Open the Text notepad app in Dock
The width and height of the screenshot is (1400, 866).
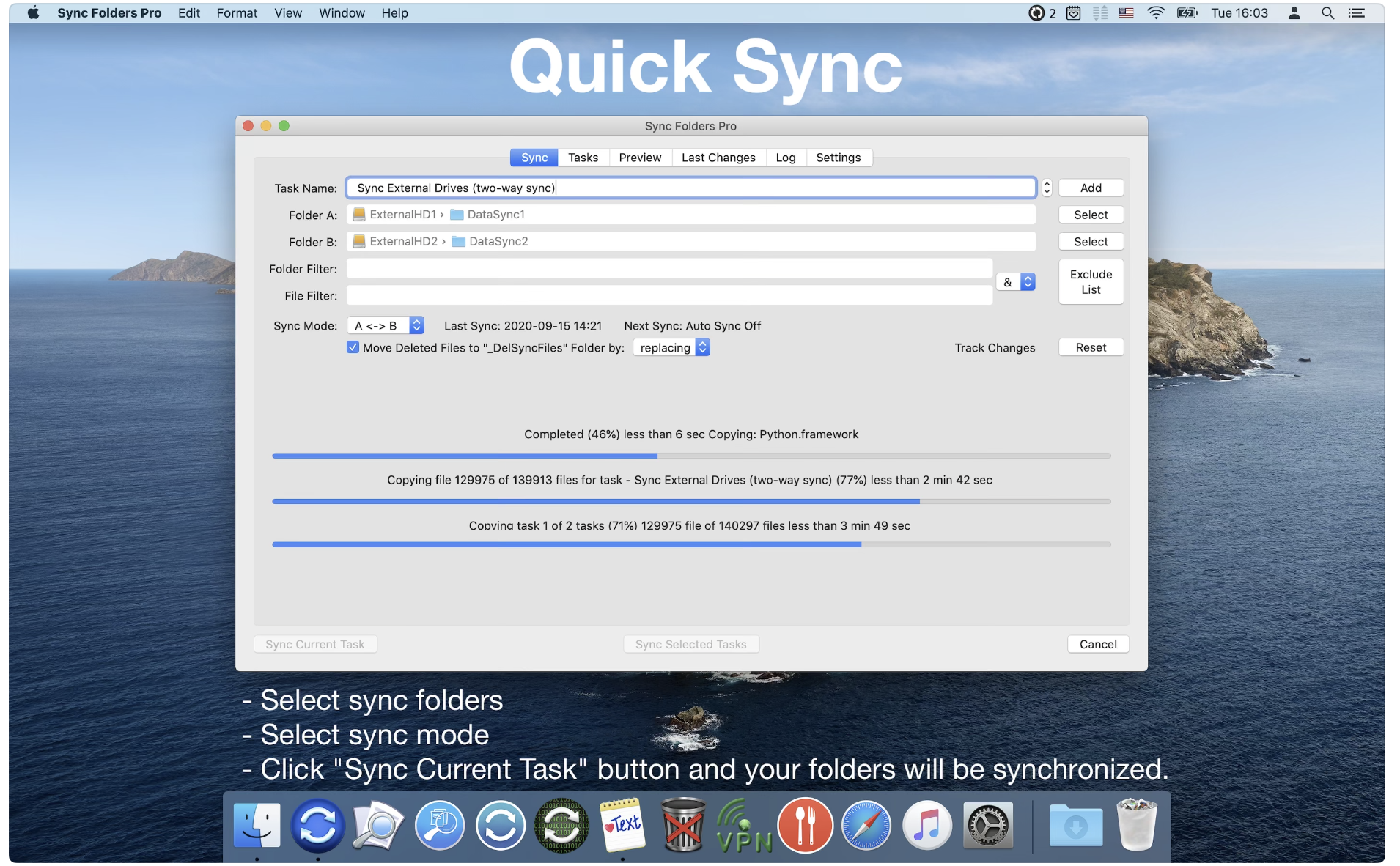[622, 826]
